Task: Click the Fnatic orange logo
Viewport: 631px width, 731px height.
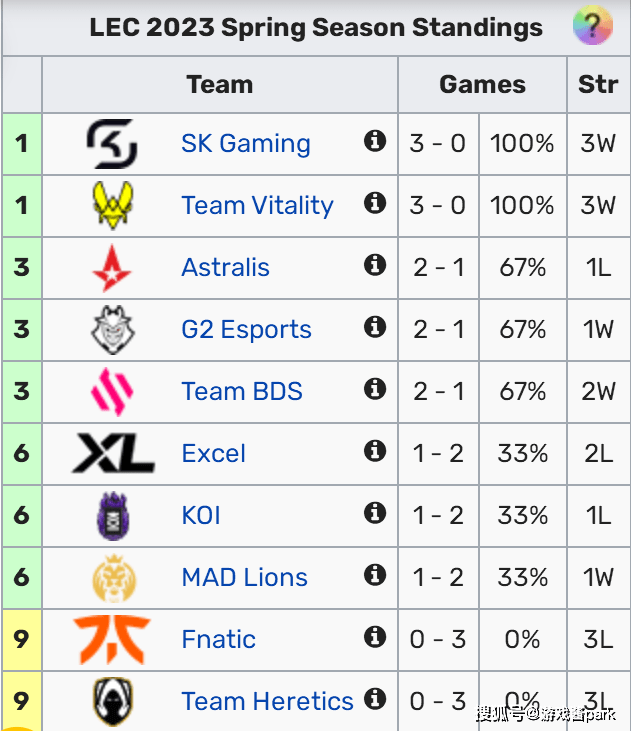Action: click(111, 640)
